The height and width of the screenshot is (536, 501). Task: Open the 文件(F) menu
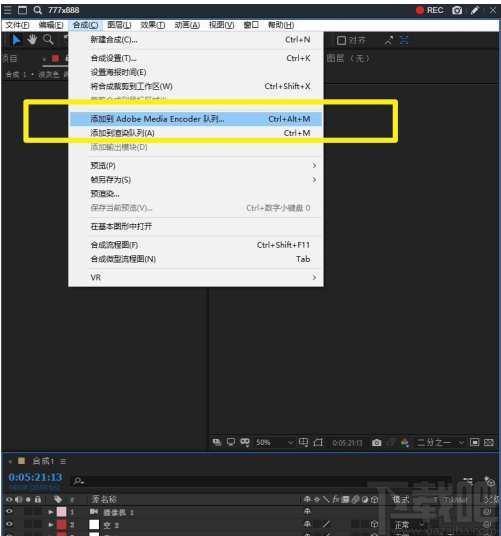coord(17,25)
